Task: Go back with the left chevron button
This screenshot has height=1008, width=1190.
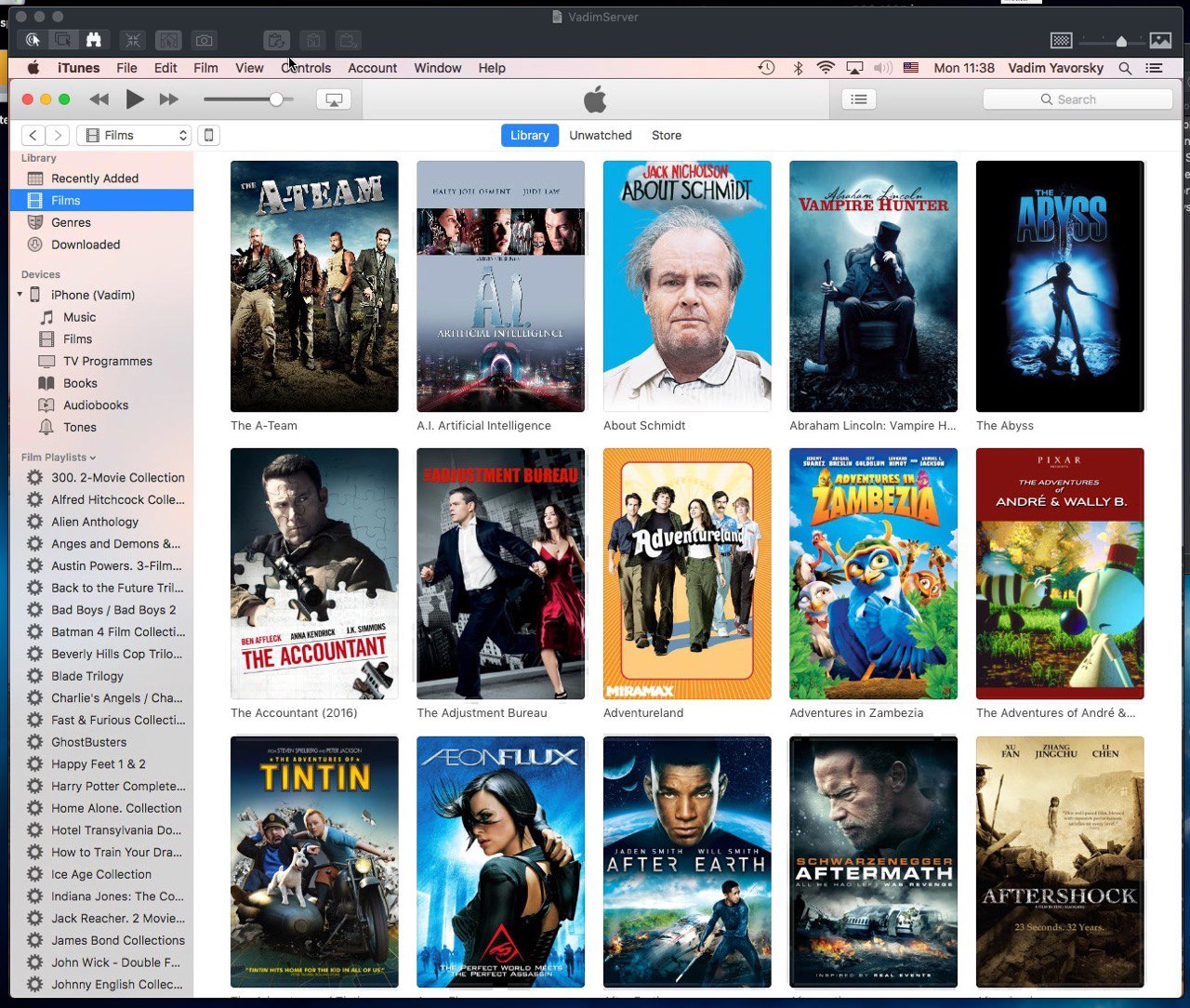Action: point(33,135)
